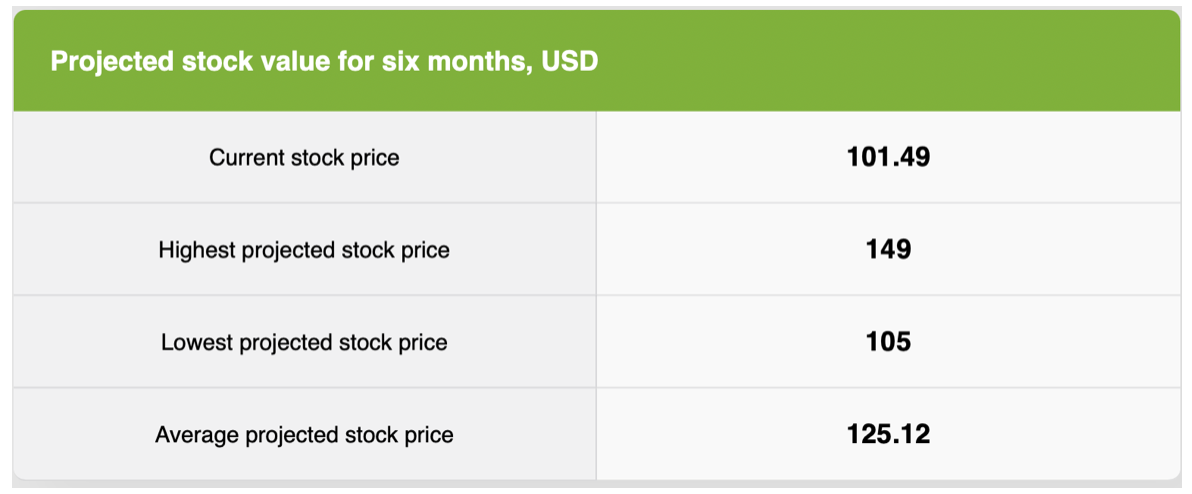
Task: Select the "Lowest projected stock price" label
Action: click(x=304, y=343)
